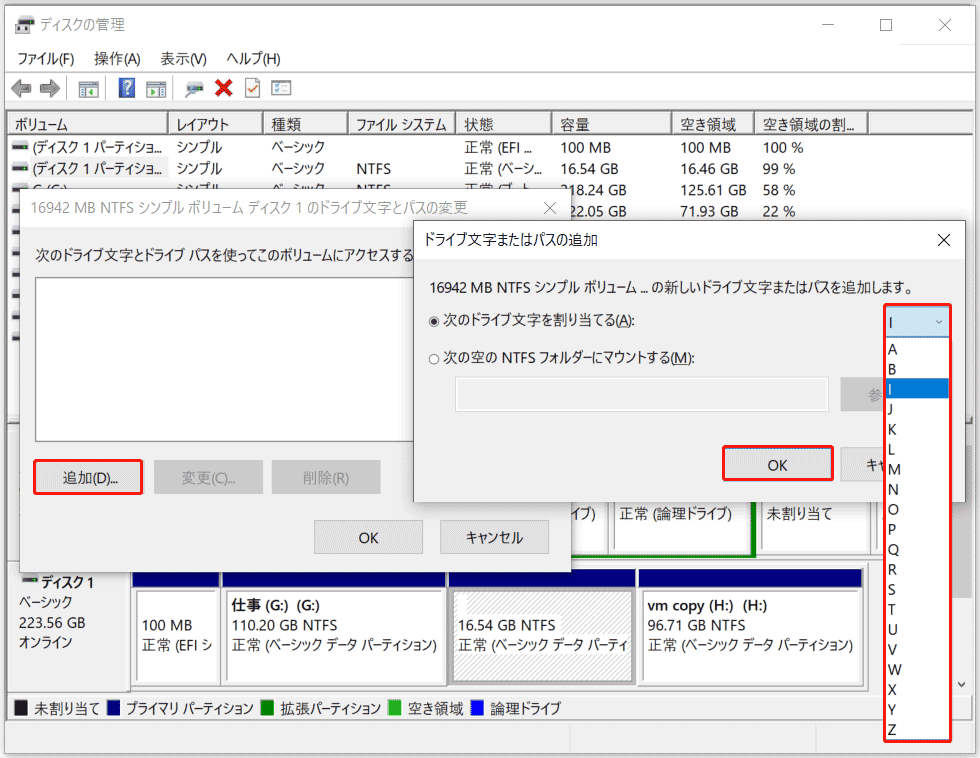Click the Forward navigation arrow in toolbar
This screenshot has width=980, height=758.
click(49, 88)
